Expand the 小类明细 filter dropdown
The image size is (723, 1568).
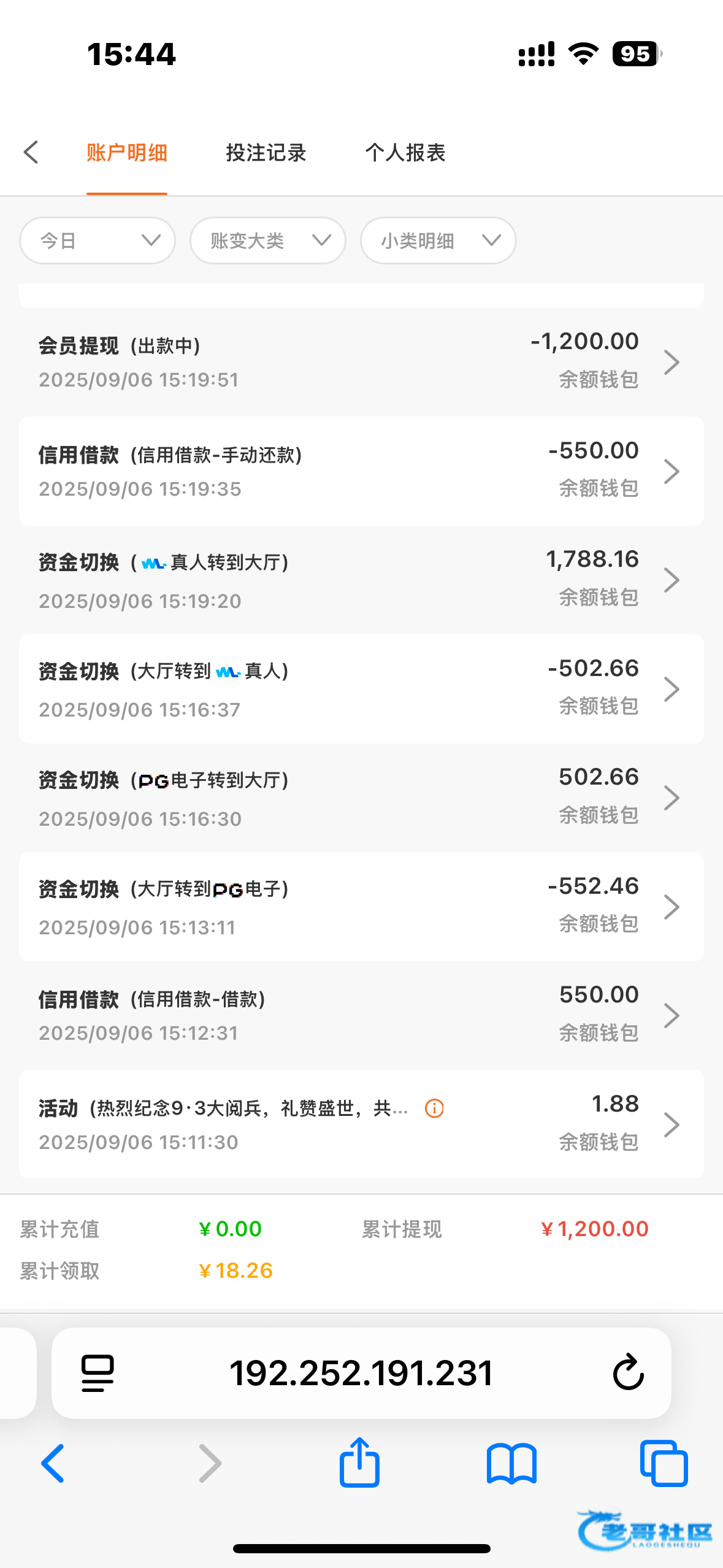(x=438, y=240)
